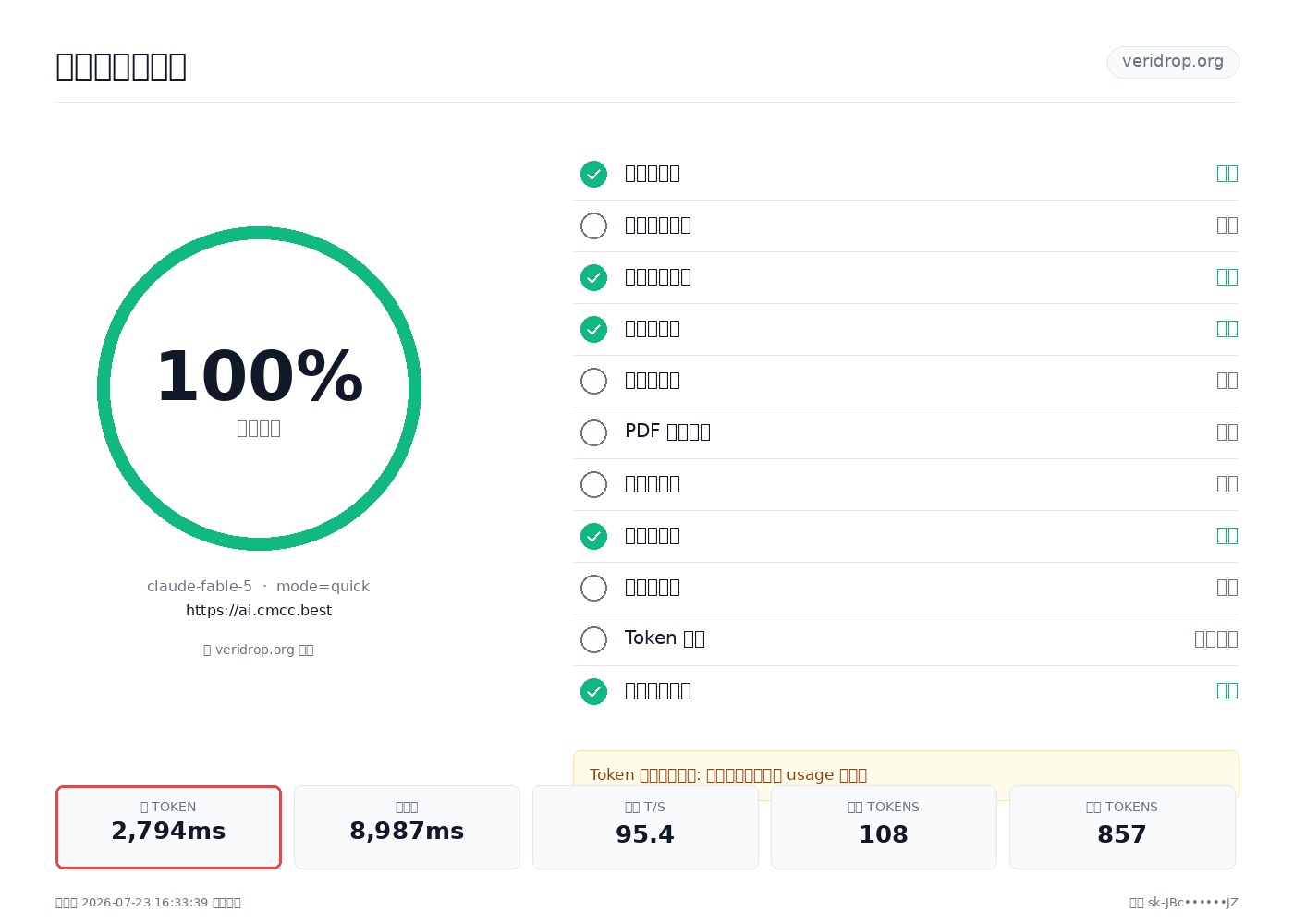Screen dimensions: 1294x924
Task: Click the gray status text in the Token row
Action: tap(1215, 639)
